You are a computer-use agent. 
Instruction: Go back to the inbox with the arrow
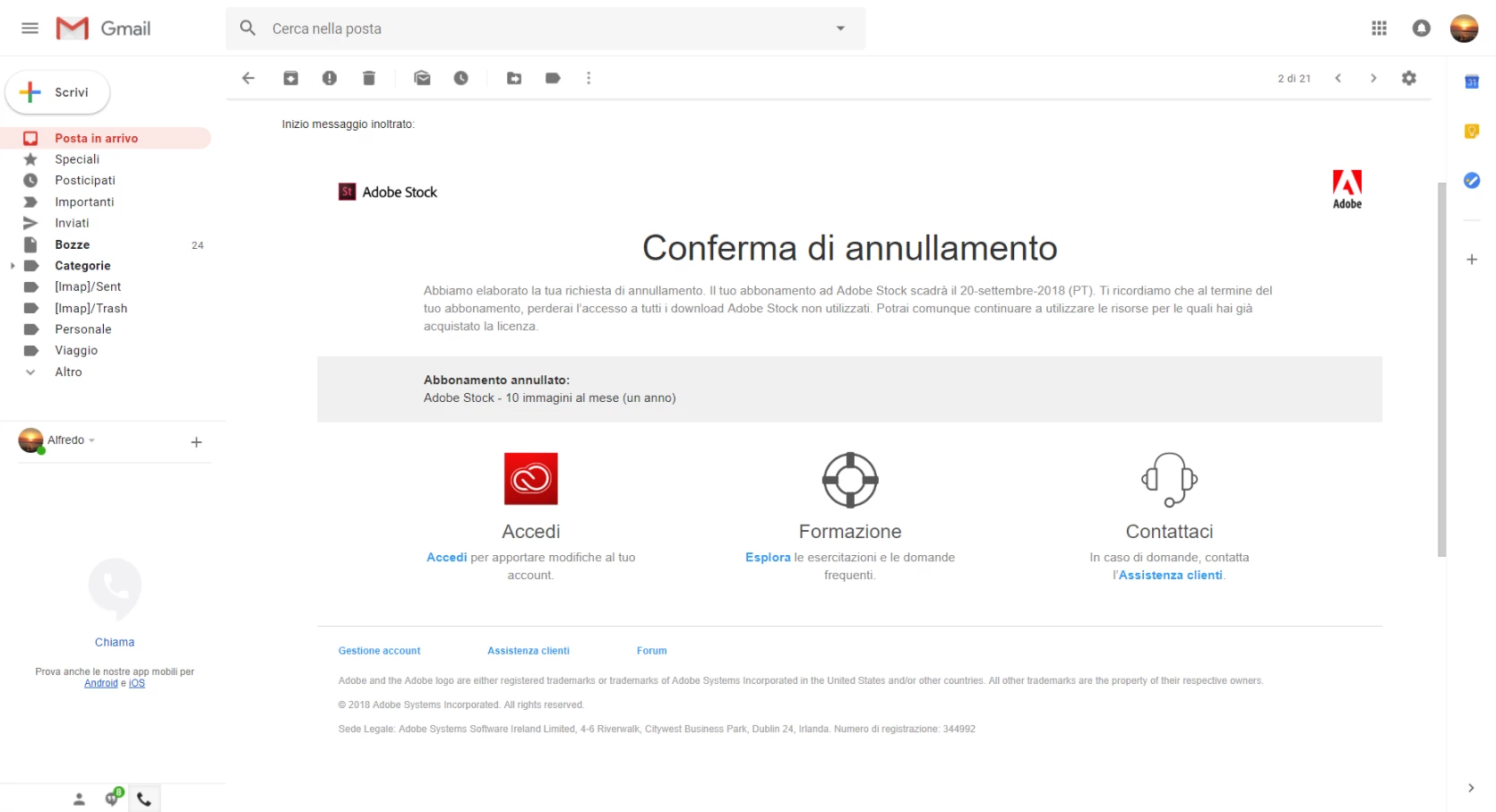(248, 78)
